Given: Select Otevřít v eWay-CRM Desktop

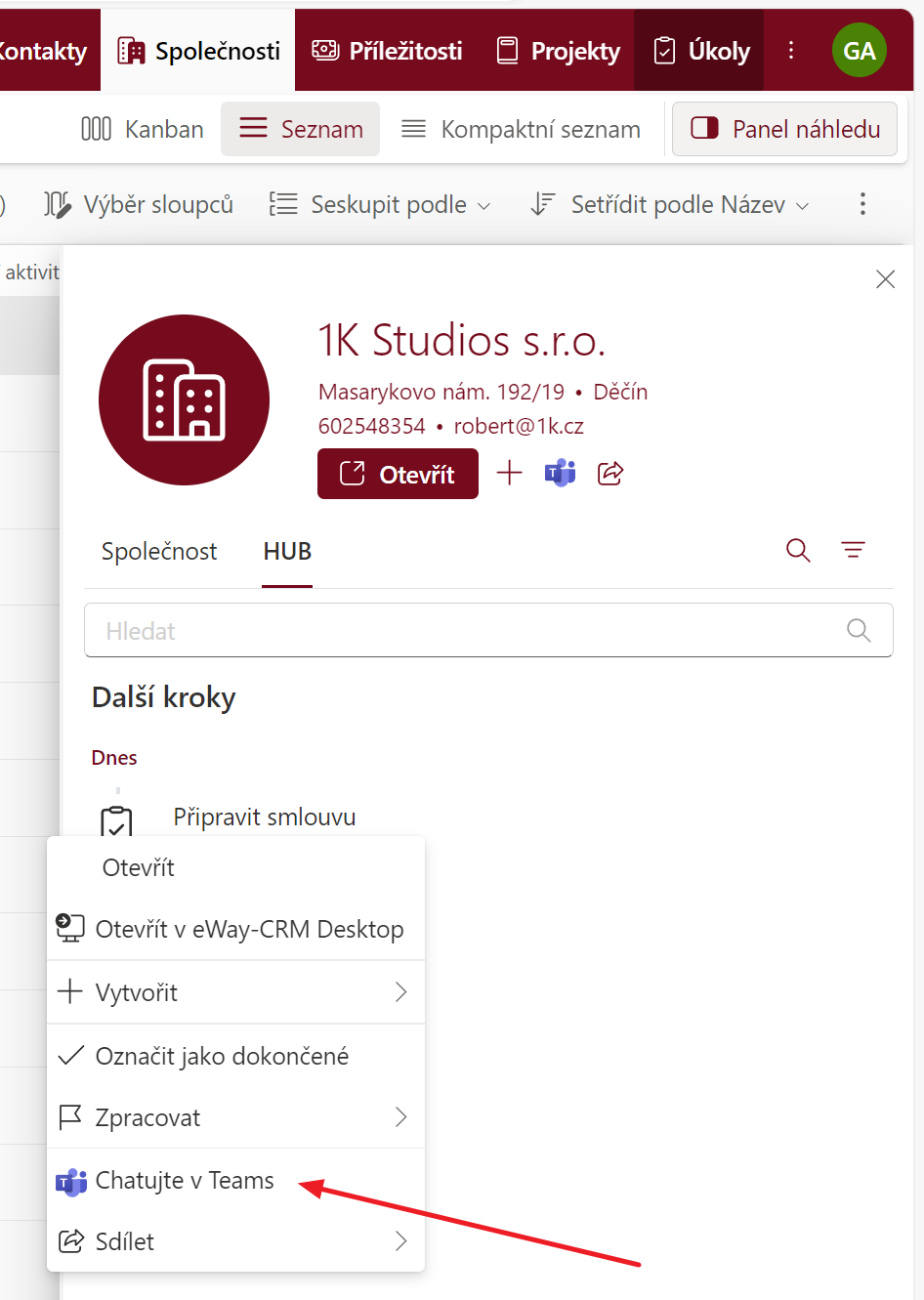Looking at the screenshot, I should tap(236, 929).
